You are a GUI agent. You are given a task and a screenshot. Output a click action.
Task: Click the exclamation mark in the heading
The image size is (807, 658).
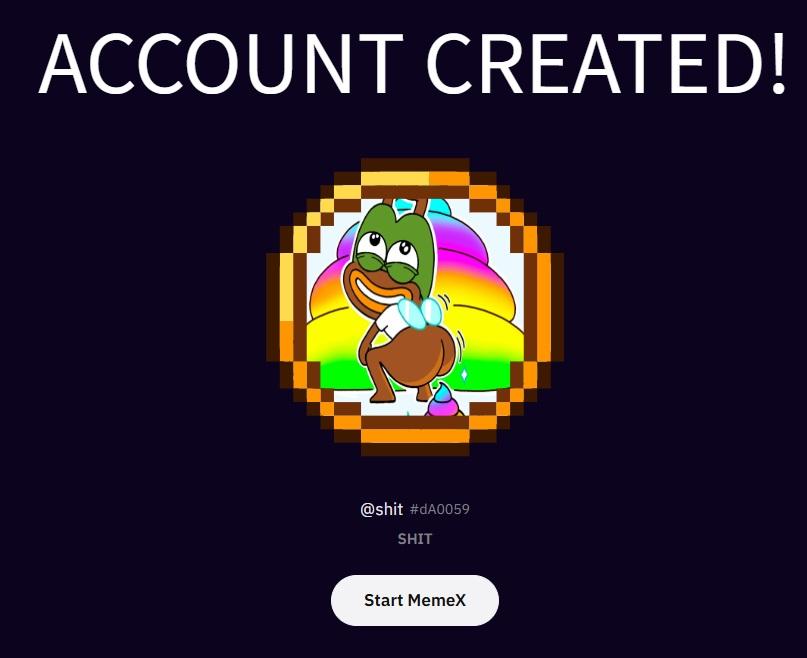(x=778, y=63)
